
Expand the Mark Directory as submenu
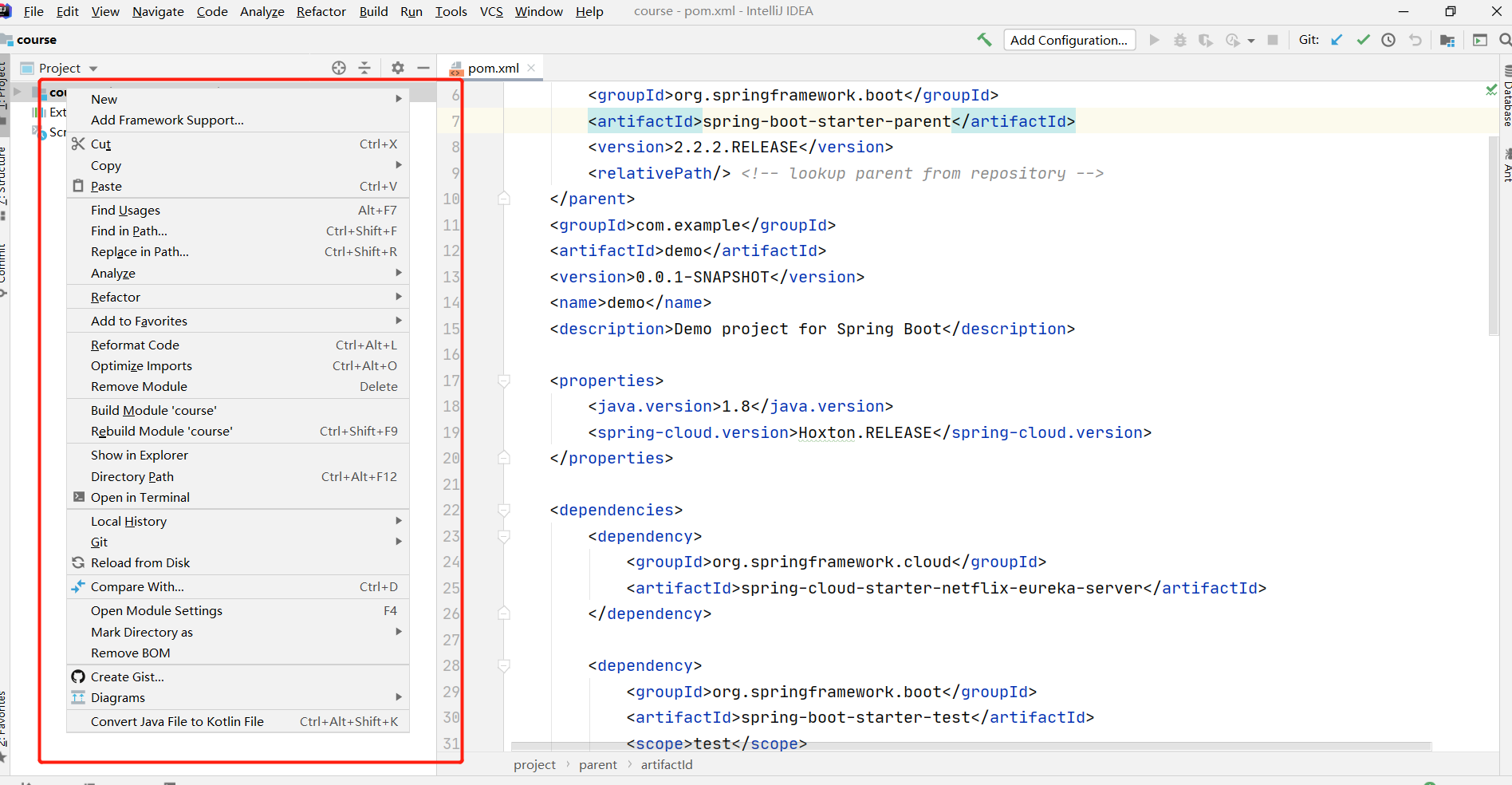[x=238, y=633]
